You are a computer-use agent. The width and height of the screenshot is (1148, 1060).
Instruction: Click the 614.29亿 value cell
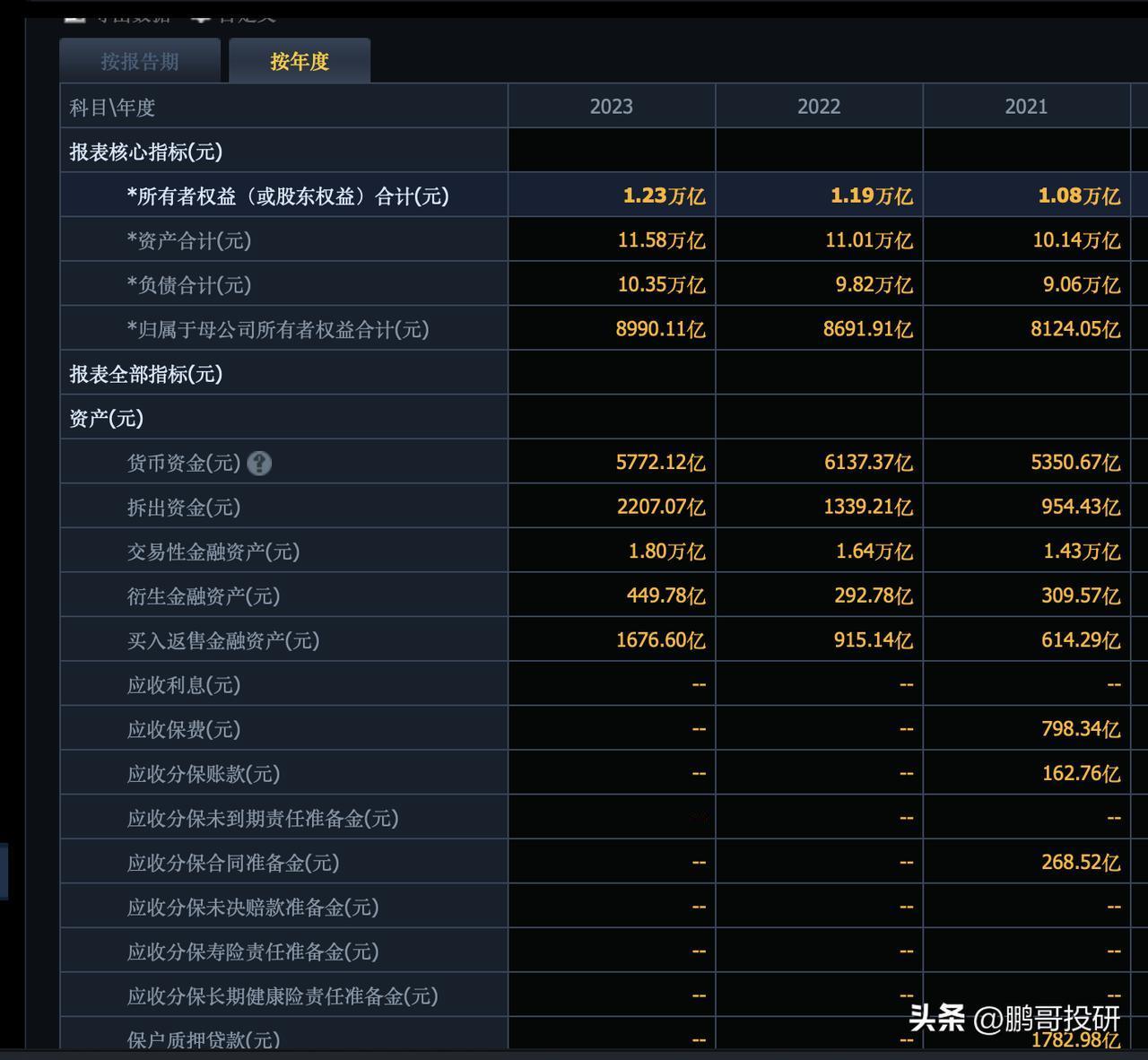pos(1081,640)
